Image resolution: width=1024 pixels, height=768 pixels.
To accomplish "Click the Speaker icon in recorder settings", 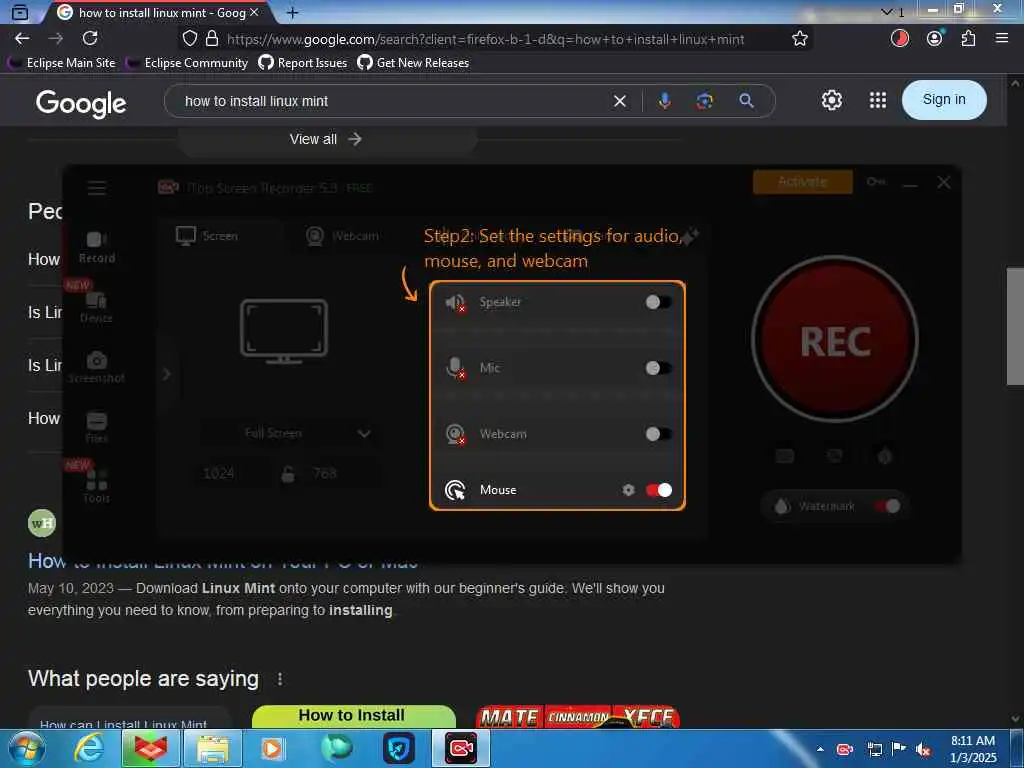I will pos(455,302).
